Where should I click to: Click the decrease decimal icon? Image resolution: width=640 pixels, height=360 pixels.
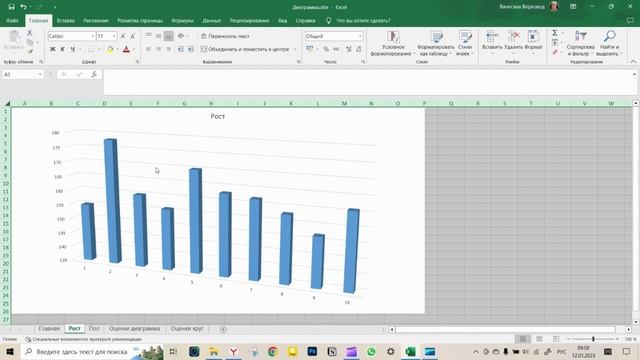pos(359,49)
